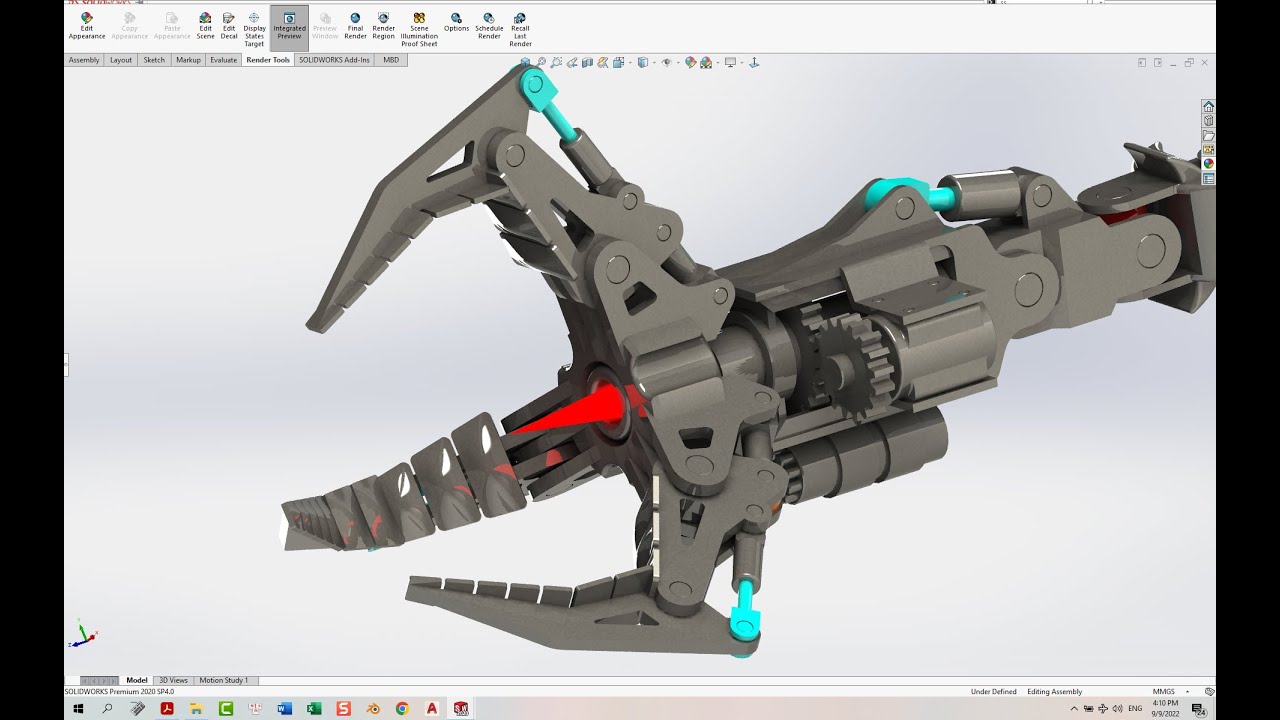This screenshot has width=1280, height=720.
Task: Recall Last Render
Action: coord(520,29)
